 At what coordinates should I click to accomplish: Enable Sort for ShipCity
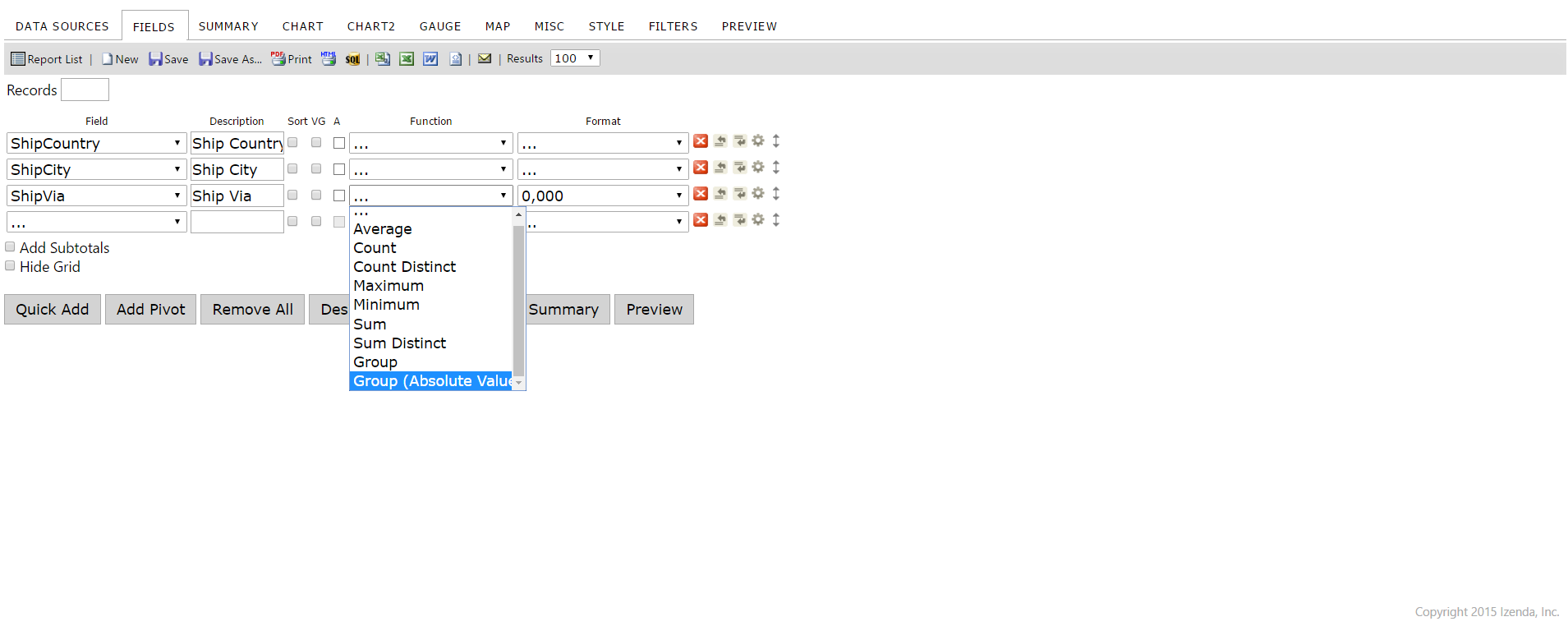292,169
